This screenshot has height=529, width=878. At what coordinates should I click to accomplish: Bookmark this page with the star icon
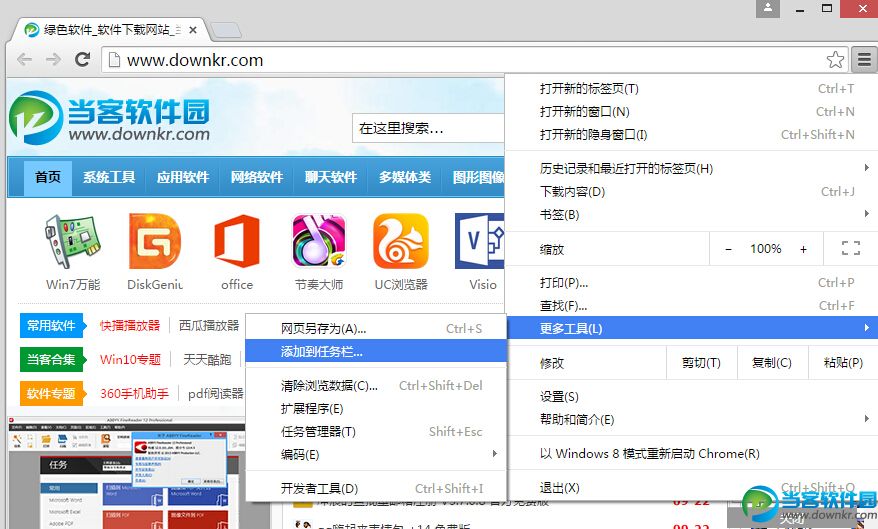point(835,59)
